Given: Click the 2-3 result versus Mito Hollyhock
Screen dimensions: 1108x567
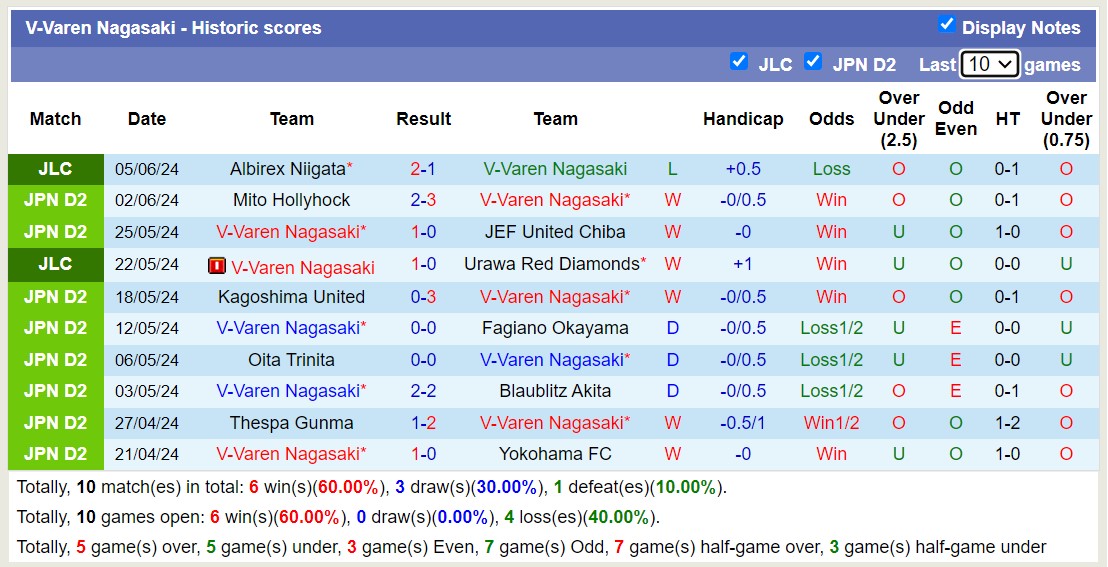Looking at the screenshot, I should 423,200.
